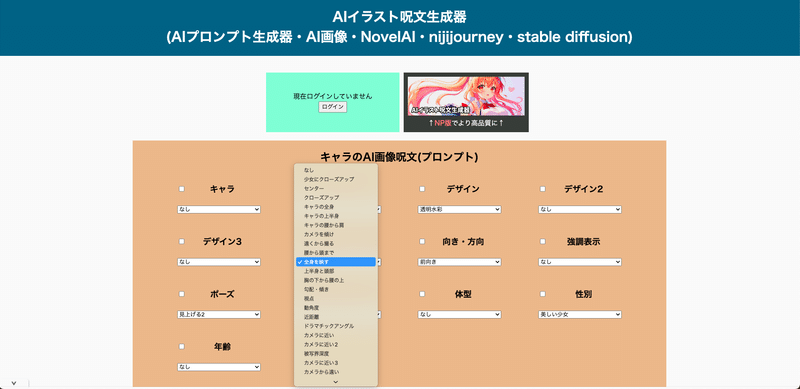This screenshot has width=800, height=389.
Task: Choose the 遠くから撮る option
Action: point(336,244)
